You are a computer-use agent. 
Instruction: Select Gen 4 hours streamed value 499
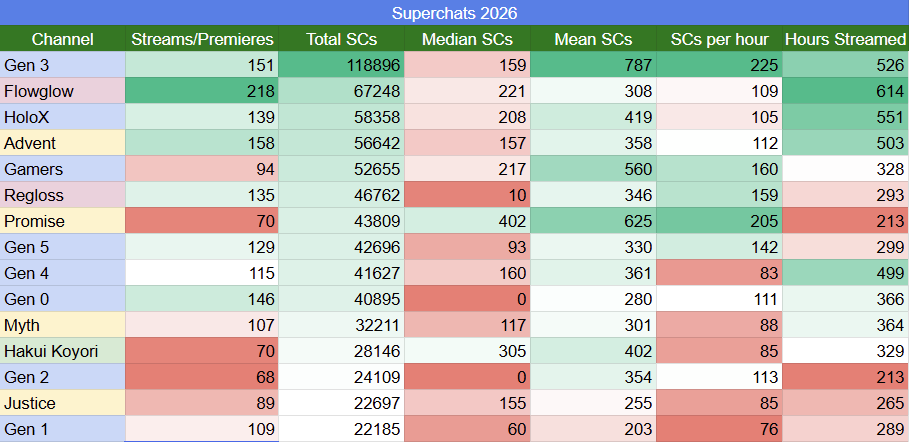(x=846, y=273)
